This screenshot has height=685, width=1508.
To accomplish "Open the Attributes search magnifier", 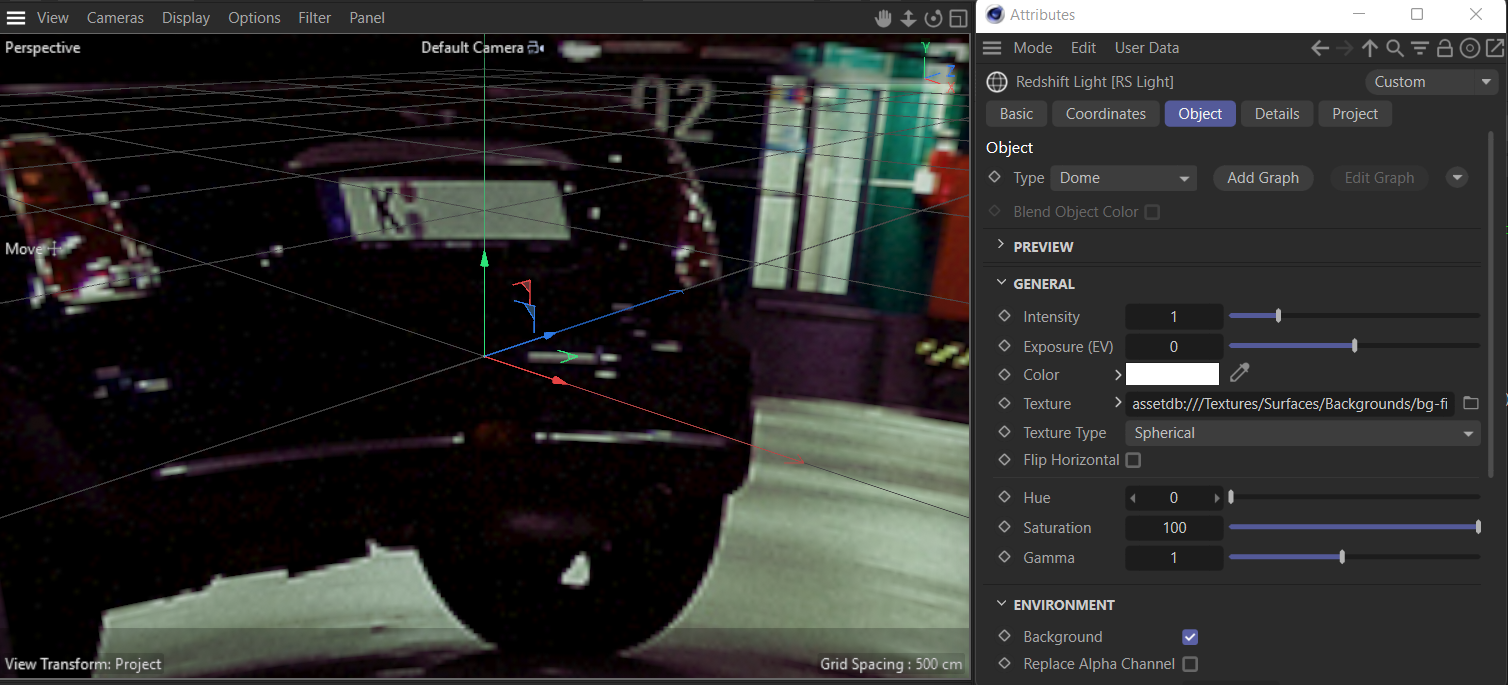I will [1395, 48].
